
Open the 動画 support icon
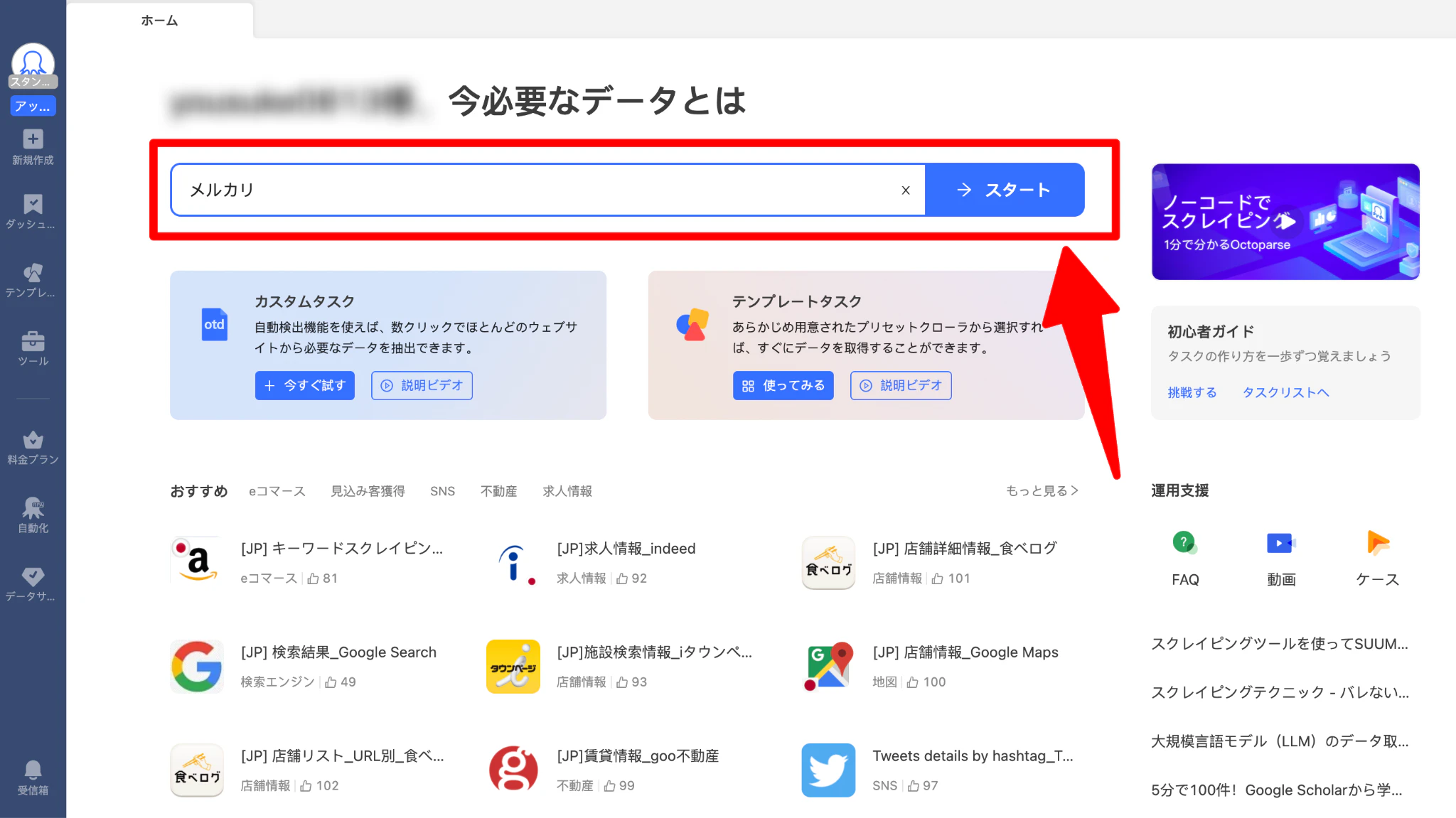(1281, 544)
